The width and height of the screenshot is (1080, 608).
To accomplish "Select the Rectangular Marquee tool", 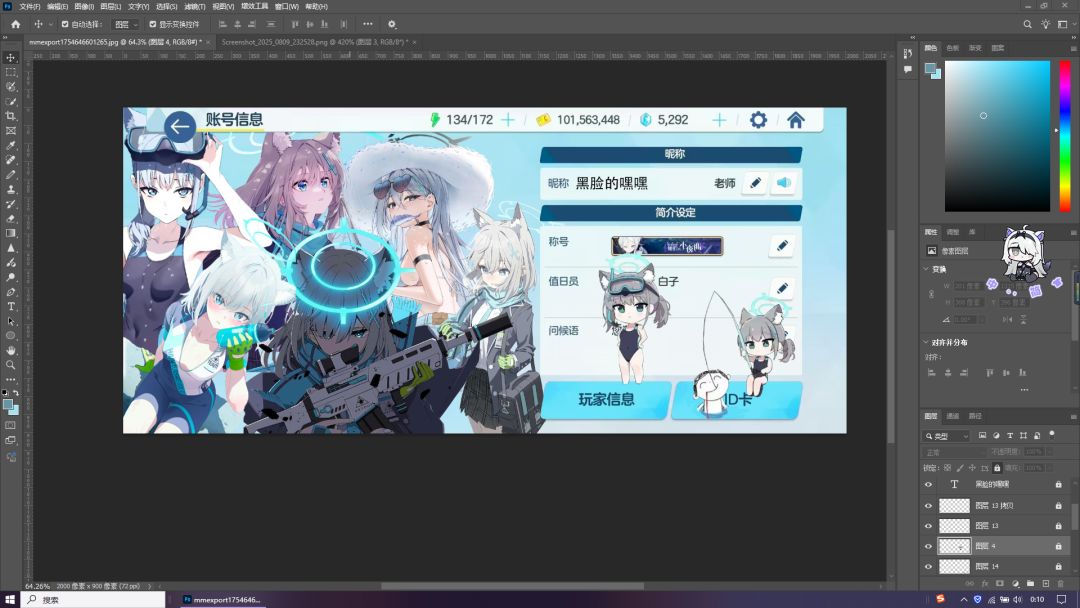I will pyautogui.click(x=10, y=72).
